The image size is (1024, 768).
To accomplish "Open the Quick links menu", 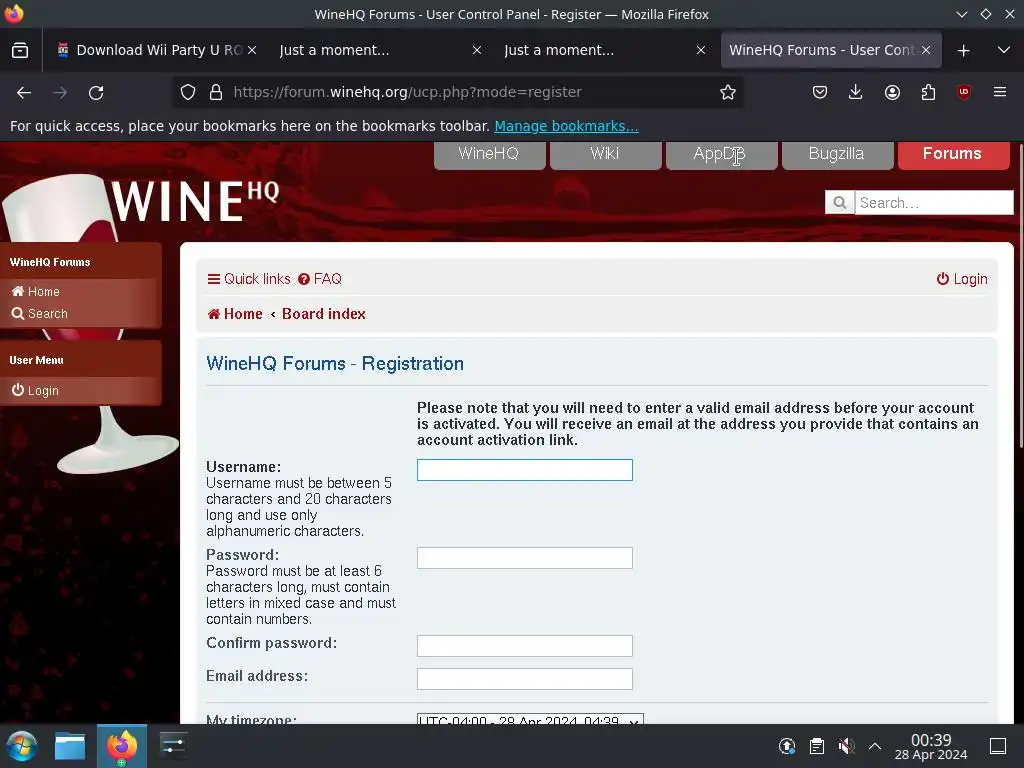I will 249,279.
